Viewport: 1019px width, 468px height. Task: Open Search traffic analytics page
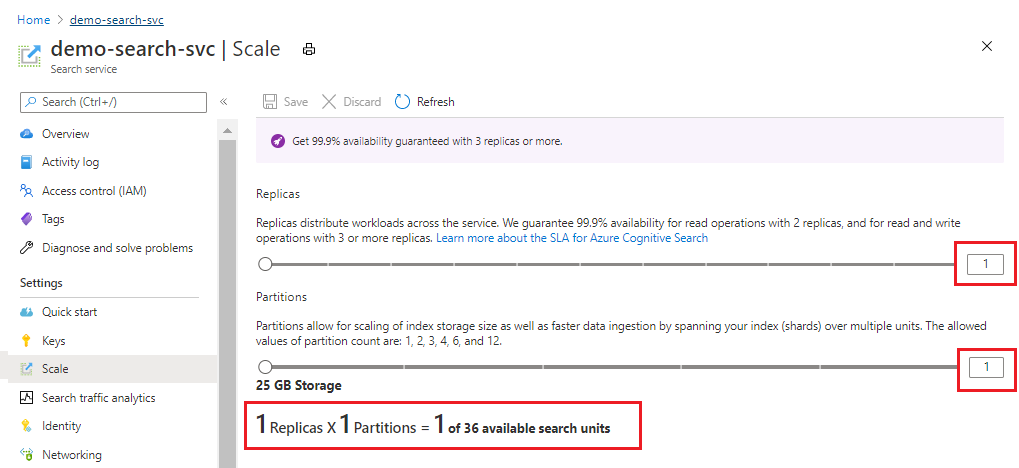(x=98, y=398)
